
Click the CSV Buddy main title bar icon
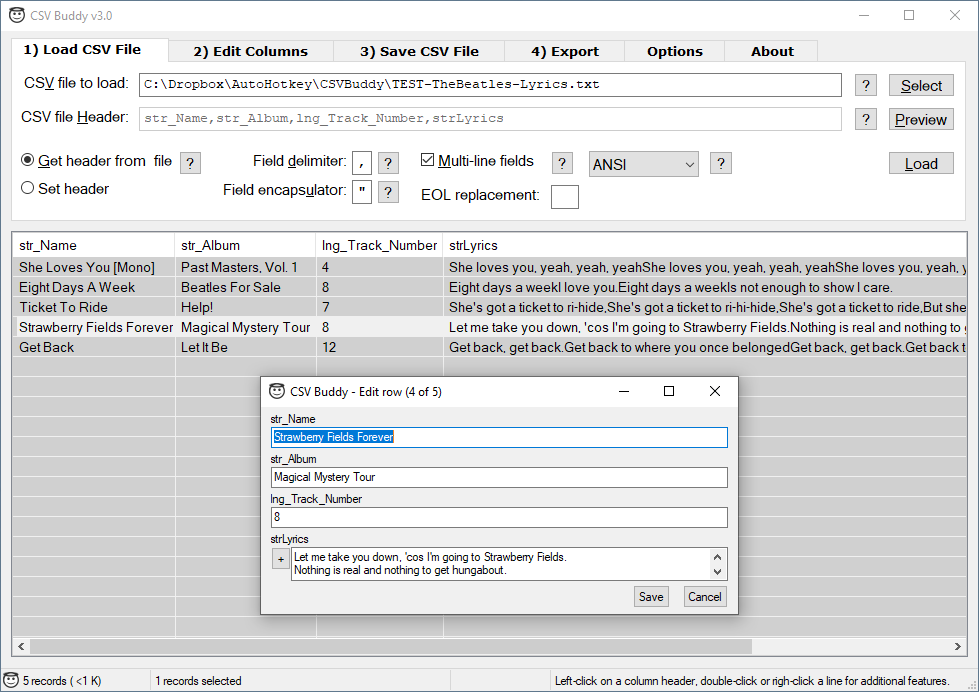(x=17, y=15)
